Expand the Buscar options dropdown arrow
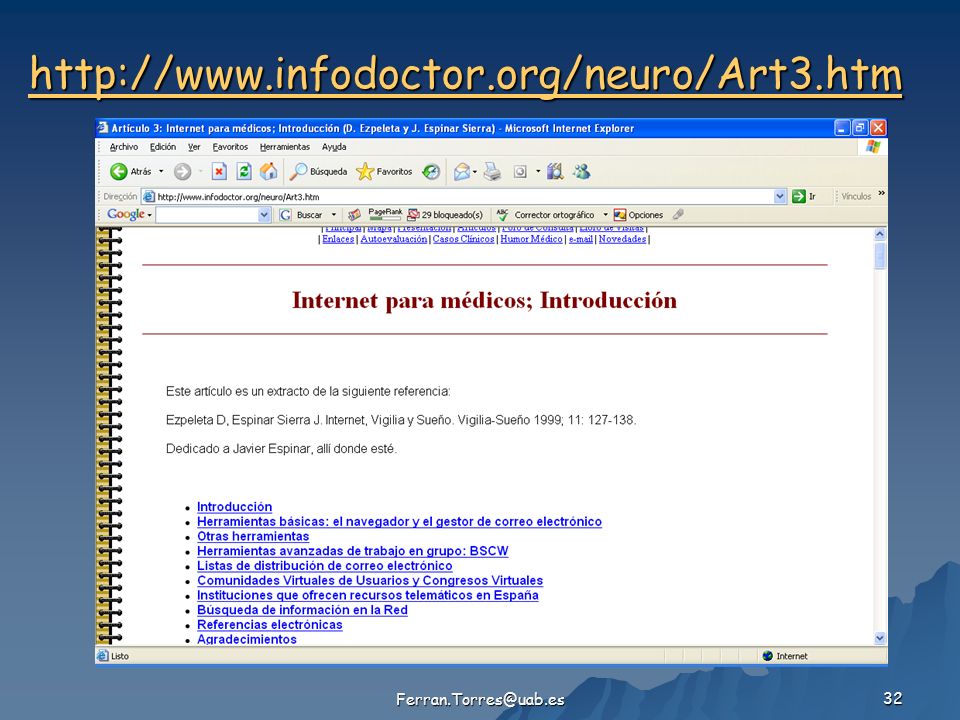This screenshot has height=720, width=960. pyautogui.click(x=334, y=215)
